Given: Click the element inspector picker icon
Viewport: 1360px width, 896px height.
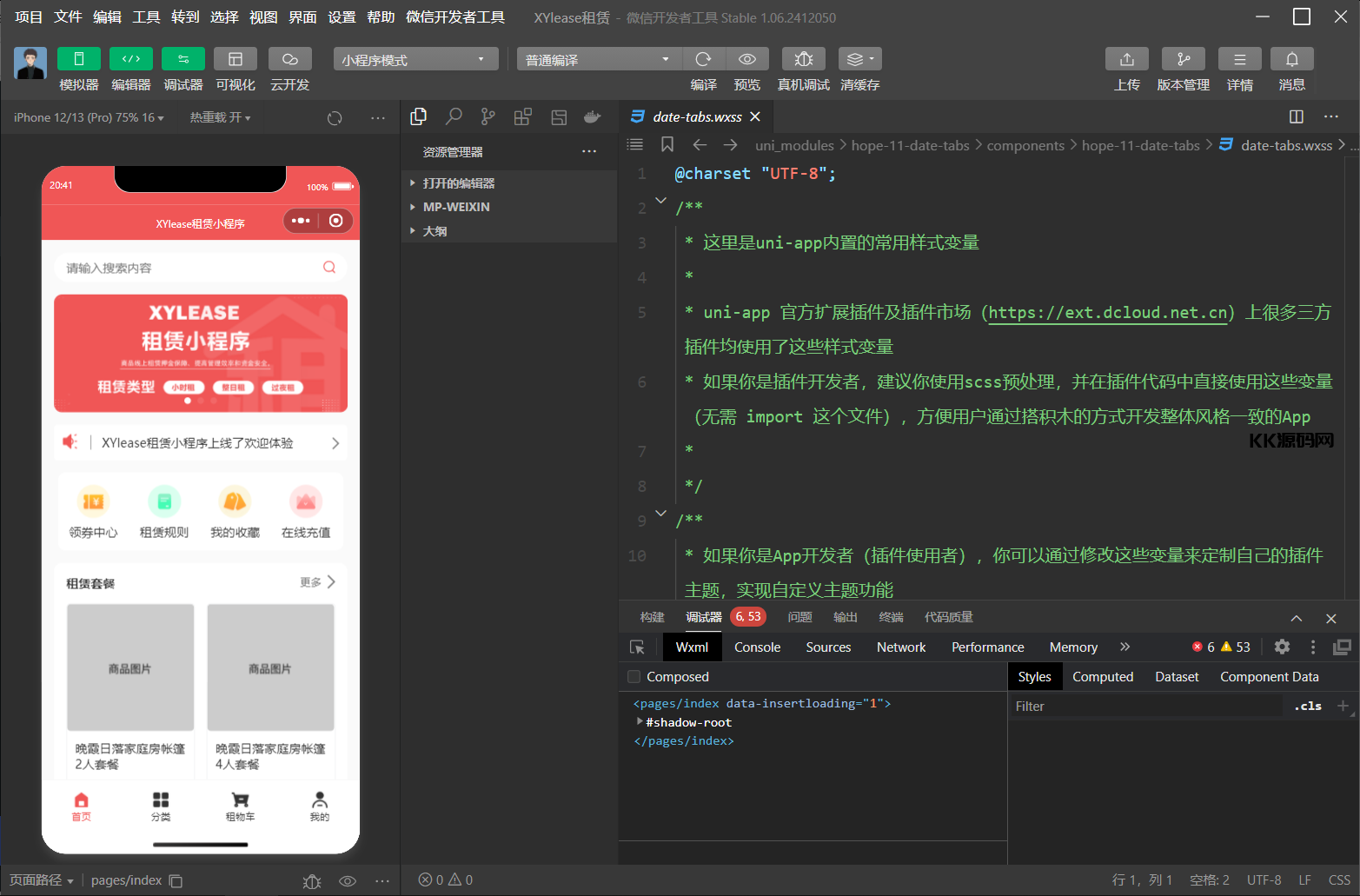Looking at the screenshot, I should click(637, 647).
